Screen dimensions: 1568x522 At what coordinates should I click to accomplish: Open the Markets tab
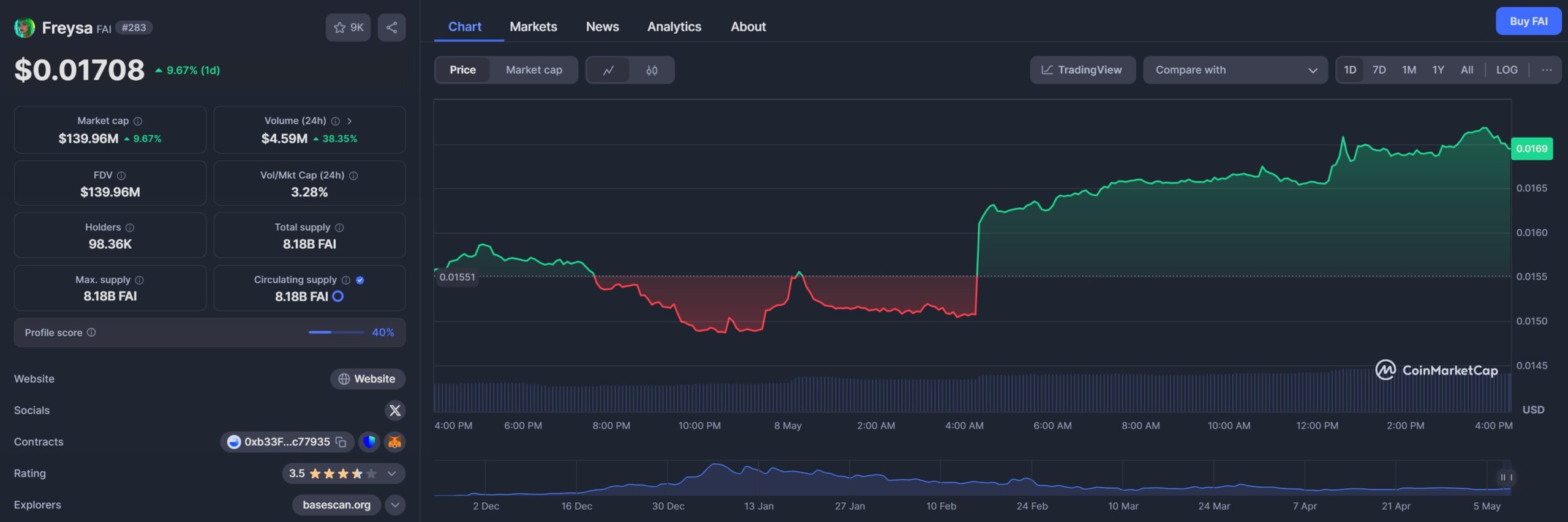pos(533,26)
